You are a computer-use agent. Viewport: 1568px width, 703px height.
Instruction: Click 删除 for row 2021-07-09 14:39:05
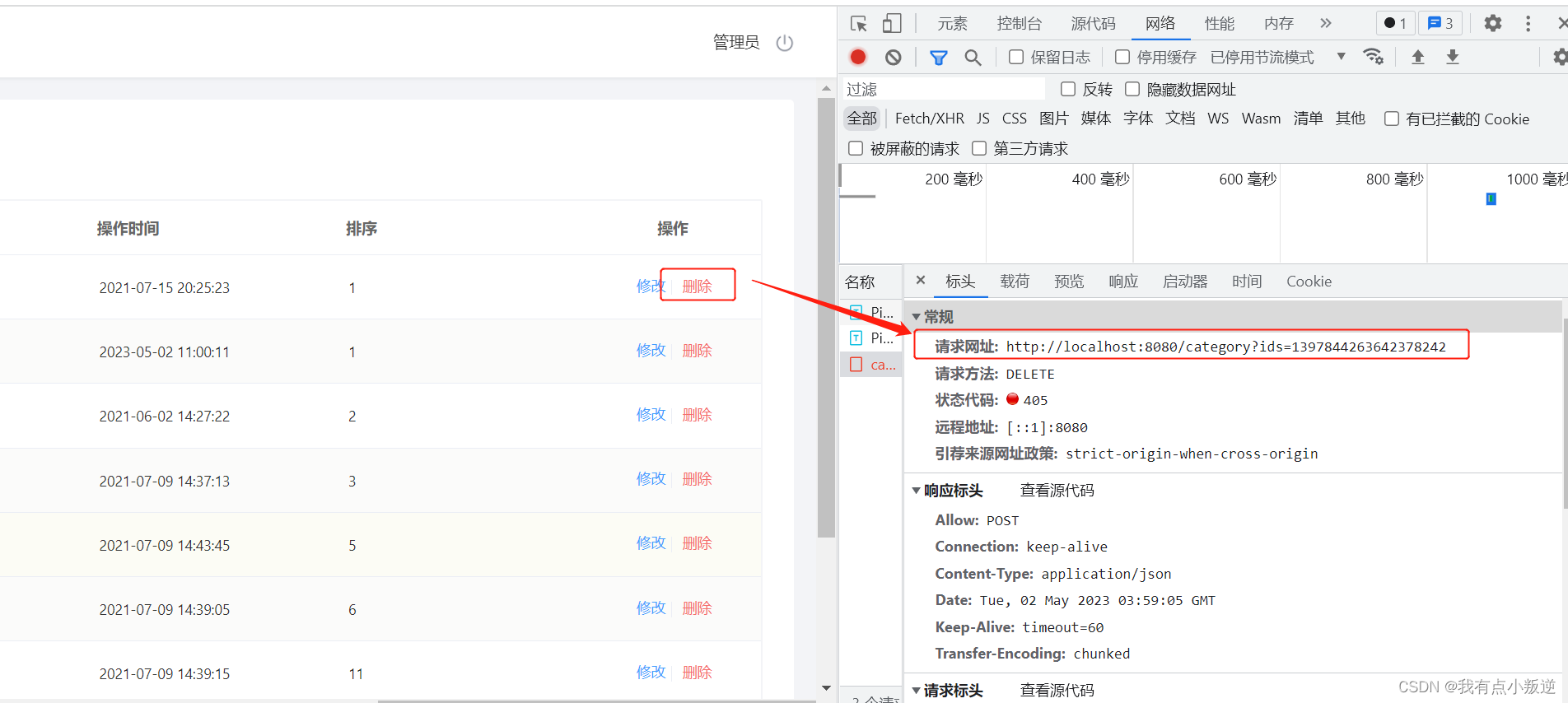(697, 608)
